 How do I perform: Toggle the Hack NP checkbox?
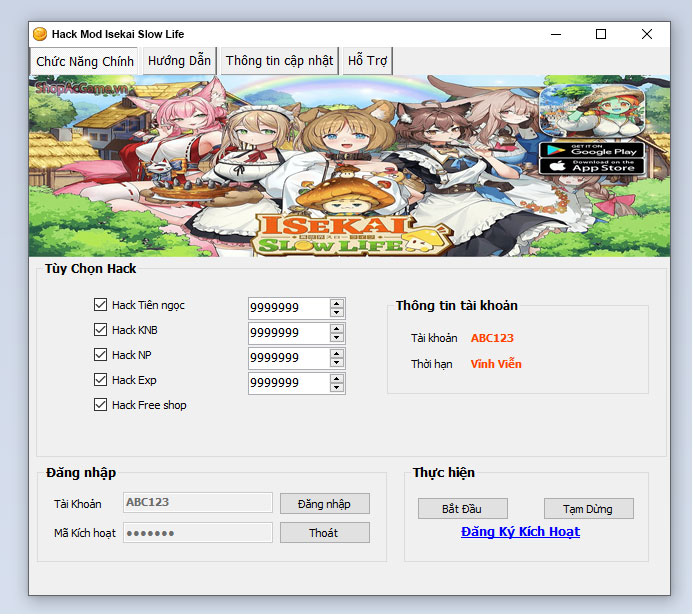pos(100,354)
